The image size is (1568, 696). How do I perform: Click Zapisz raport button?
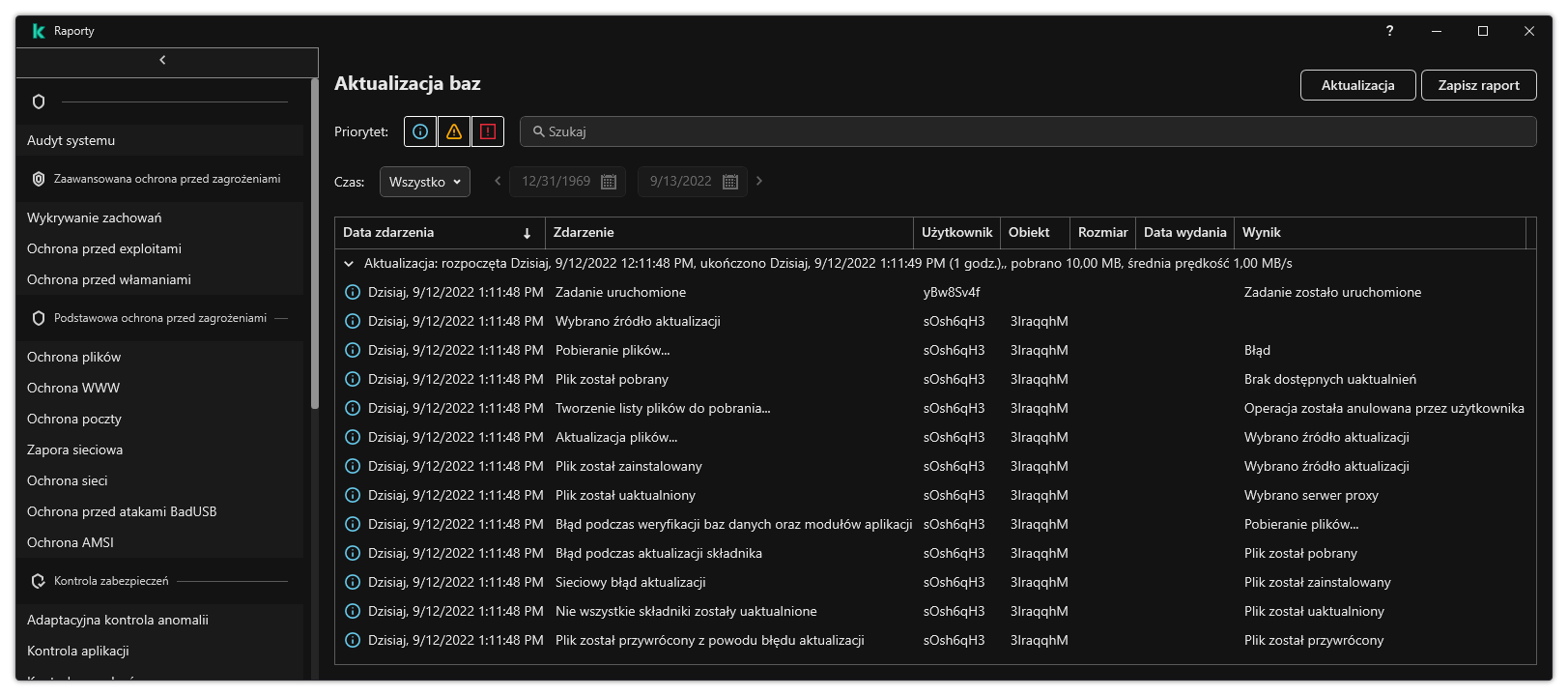pyautogui.click(x=1478, y=85)
